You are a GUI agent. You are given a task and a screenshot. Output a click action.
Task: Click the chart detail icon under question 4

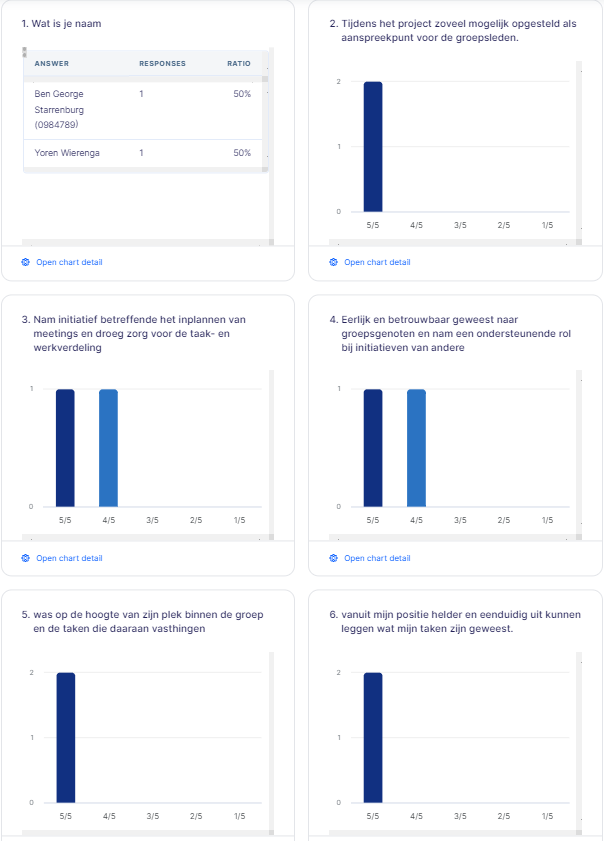(x=334, y=558)
